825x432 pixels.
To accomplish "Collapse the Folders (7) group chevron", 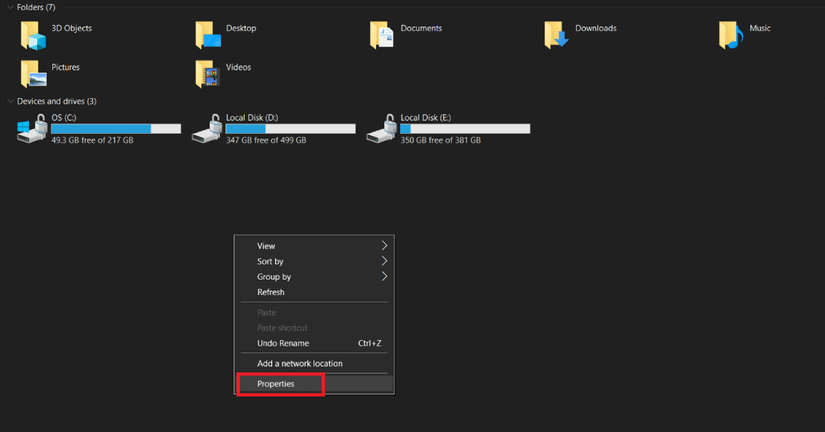I will pyautogui.click(x=10, y=7).
